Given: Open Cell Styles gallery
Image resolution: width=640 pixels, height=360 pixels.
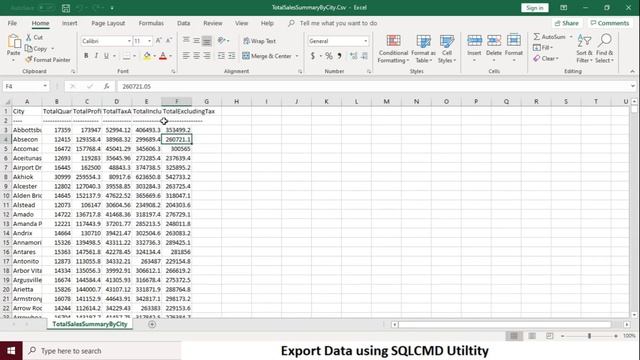Looking at the screenshot, I should coord(447,49).
